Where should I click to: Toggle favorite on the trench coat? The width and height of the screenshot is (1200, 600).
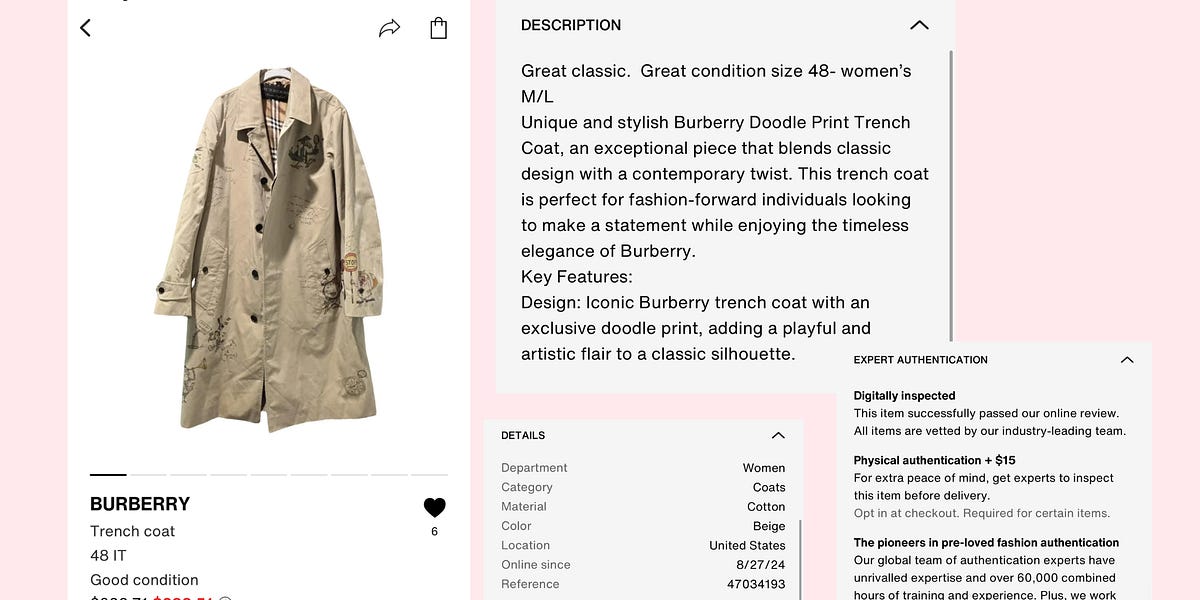pyautogui.click(x=434, y=506)
